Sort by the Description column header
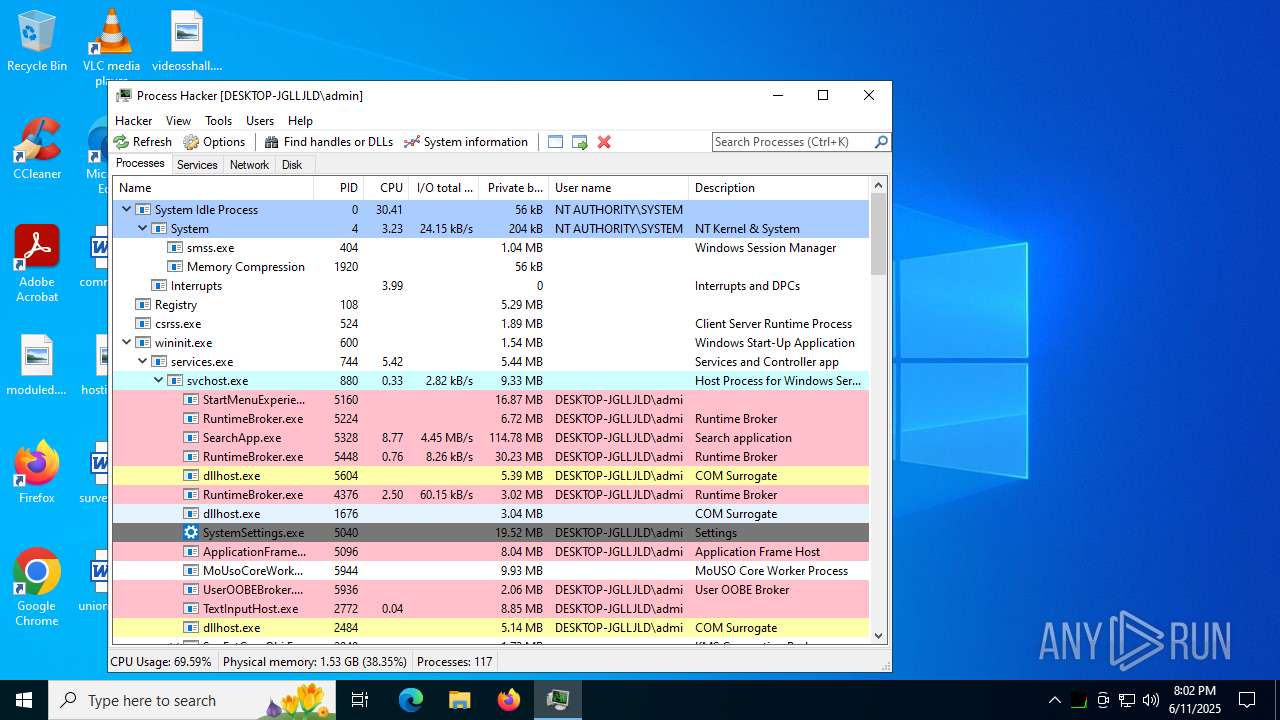1280x720 pixels. (x=779, y=188)
